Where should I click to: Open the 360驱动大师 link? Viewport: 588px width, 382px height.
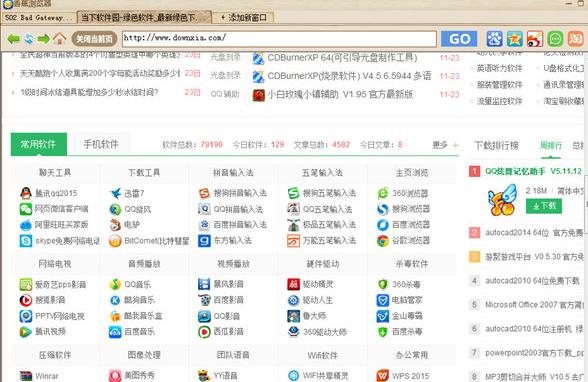point(325,332)
